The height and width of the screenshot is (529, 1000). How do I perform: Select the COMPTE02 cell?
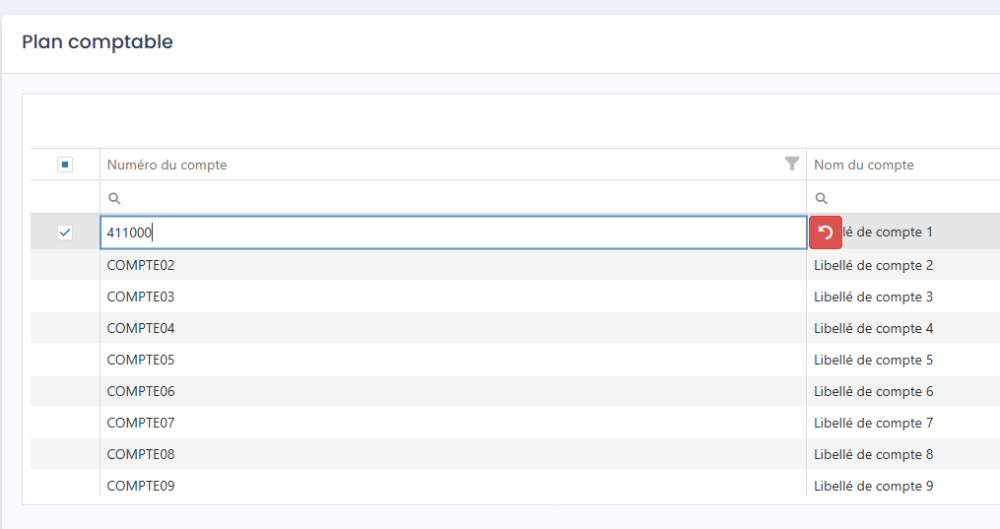[453, 265]
